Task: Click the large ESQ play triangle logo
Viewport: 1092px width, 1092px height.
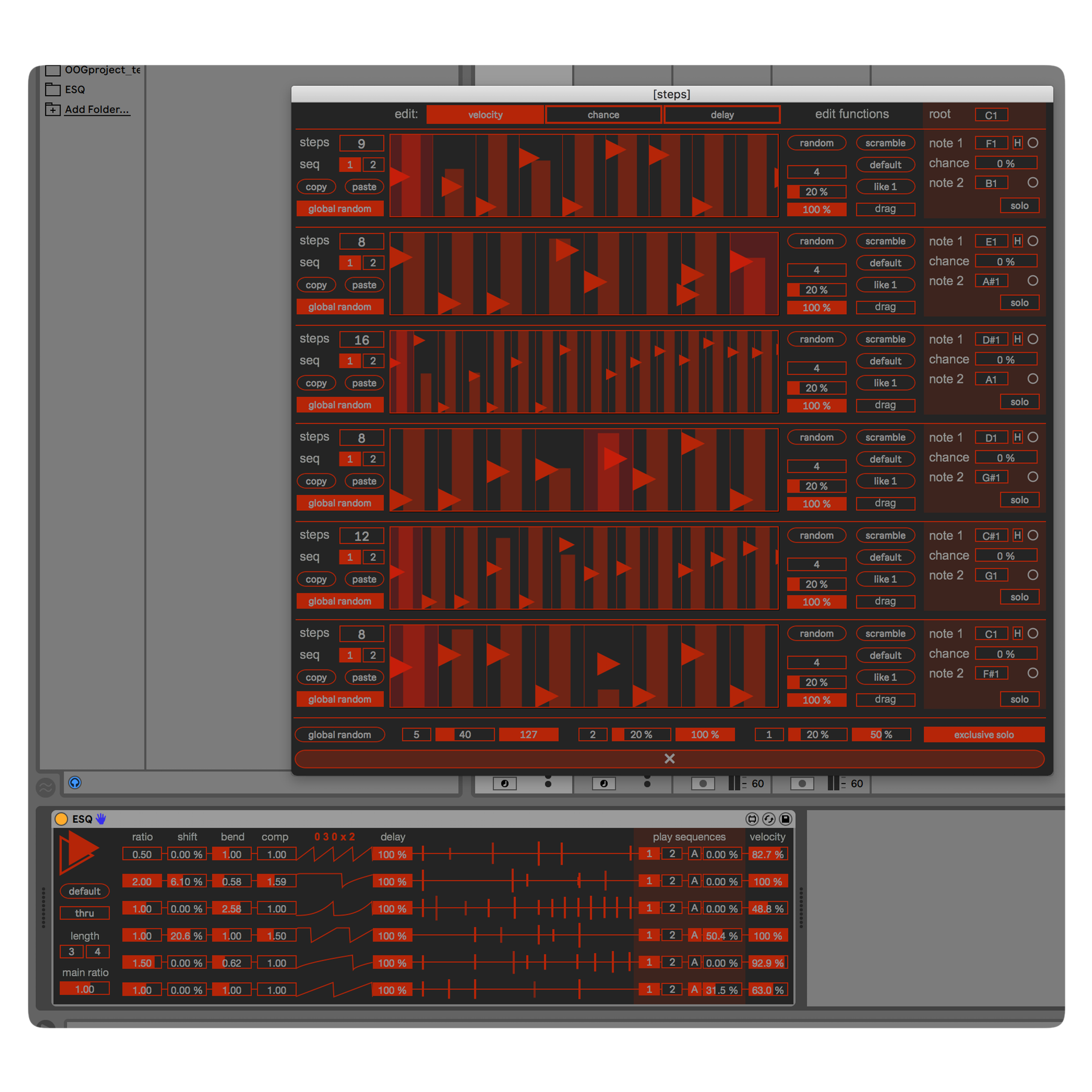Action: pos(79,852)
